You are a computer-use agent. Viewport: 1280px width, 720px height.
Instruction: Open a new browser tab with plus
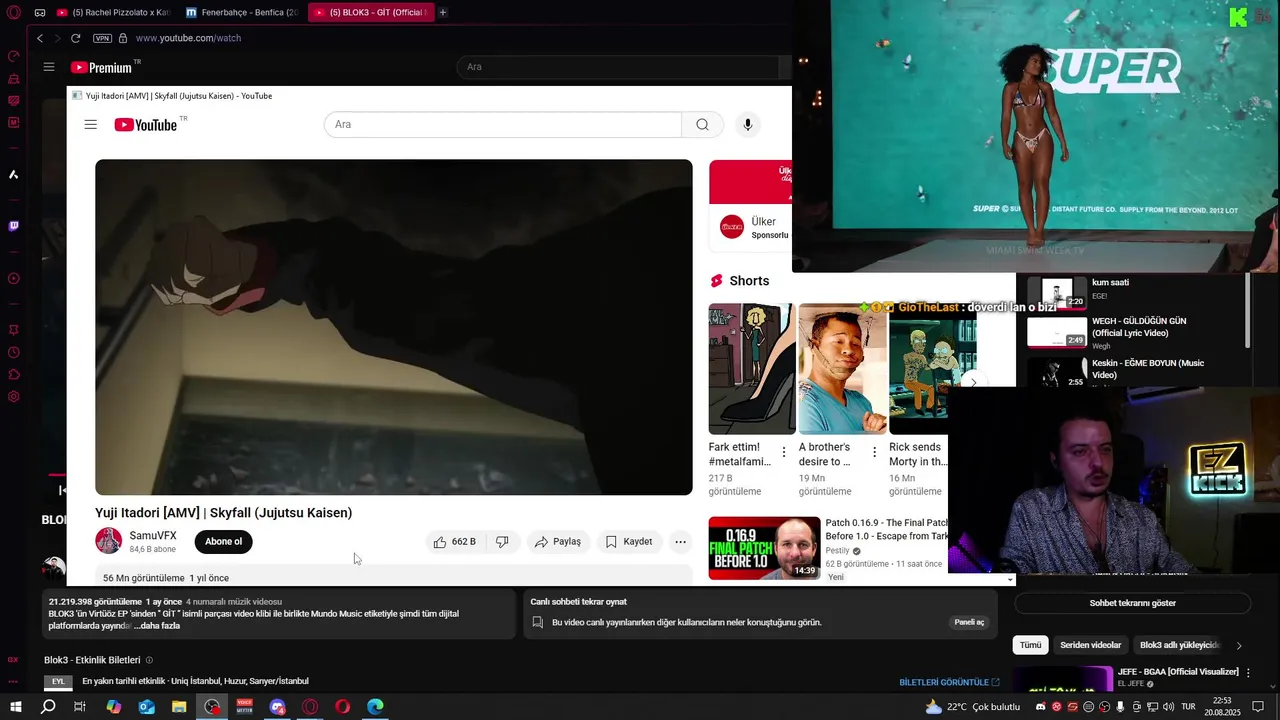coord(443,12)
